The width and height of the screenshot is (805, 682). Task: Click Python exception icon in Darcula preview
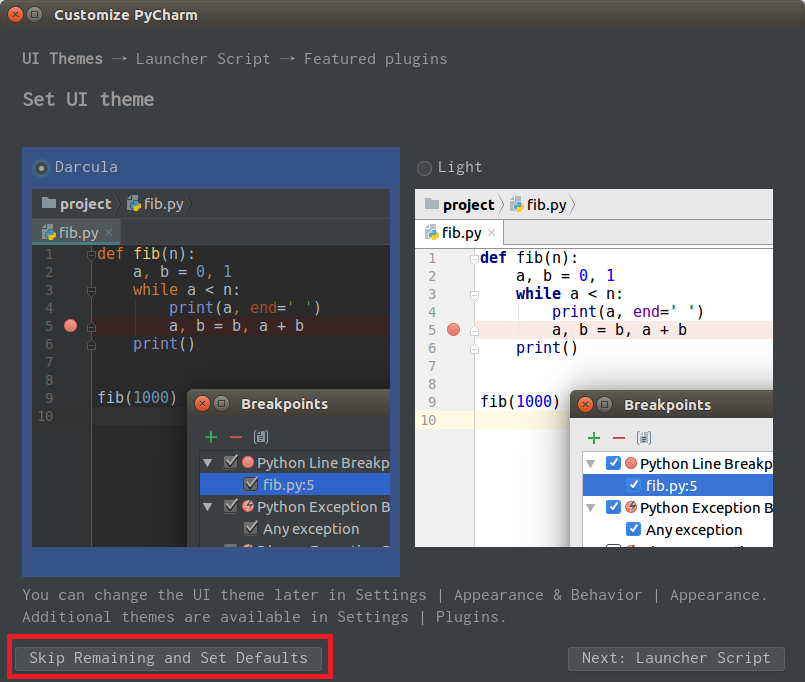(x=248, y=506)
